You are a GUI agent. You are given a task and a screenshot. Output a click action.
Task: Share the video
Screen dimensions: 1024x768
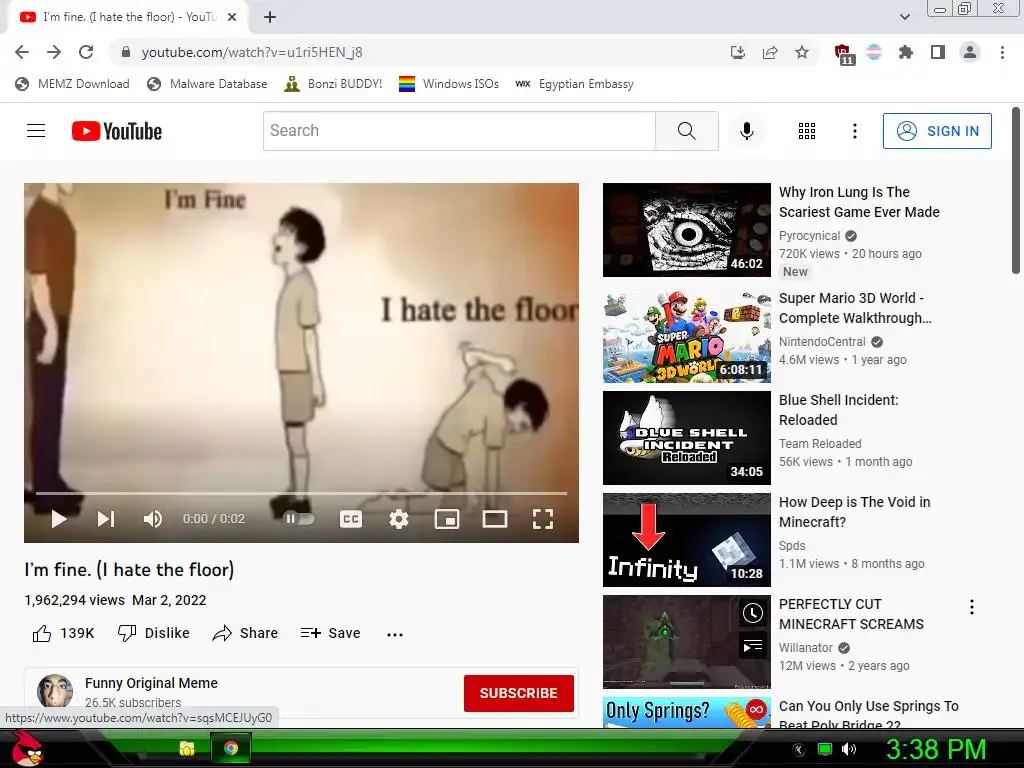click(245, 633)
